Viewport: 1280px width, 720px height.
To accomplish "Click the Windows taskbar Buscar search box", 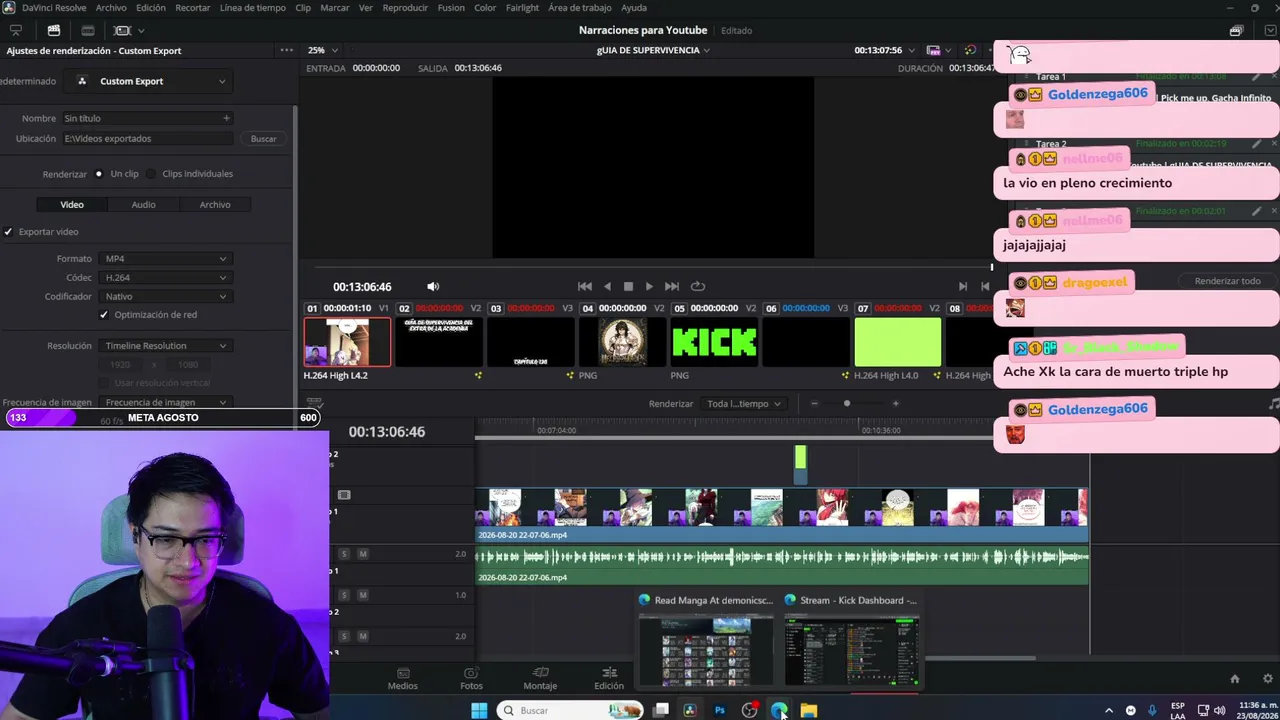I will tap(570, 710).
